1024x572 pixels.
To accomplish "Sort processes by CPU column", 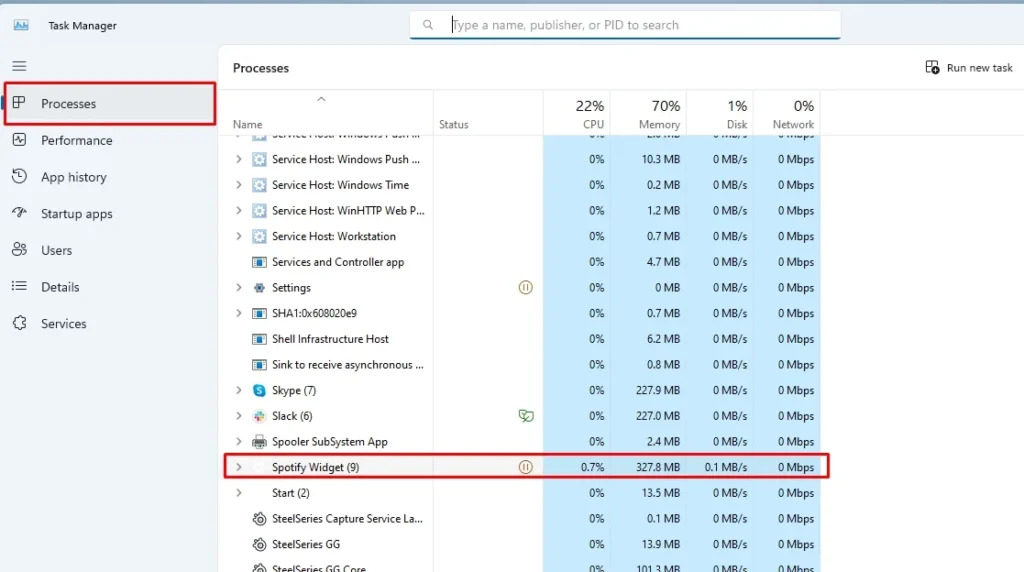I will pyautogui.click(x=577, y=114).
